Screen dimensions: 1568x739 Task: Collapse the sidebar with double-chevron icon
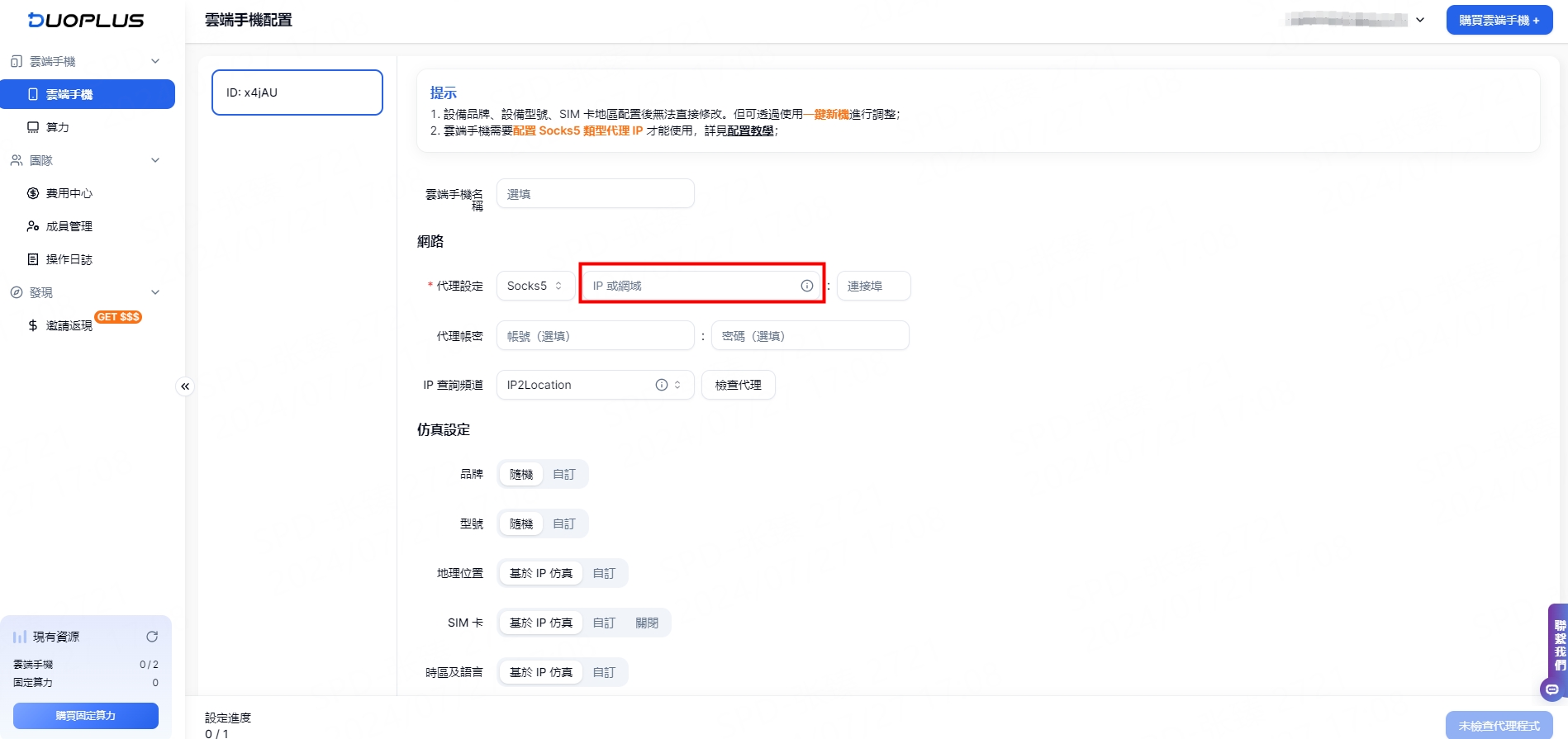click(x=185, y=386)
